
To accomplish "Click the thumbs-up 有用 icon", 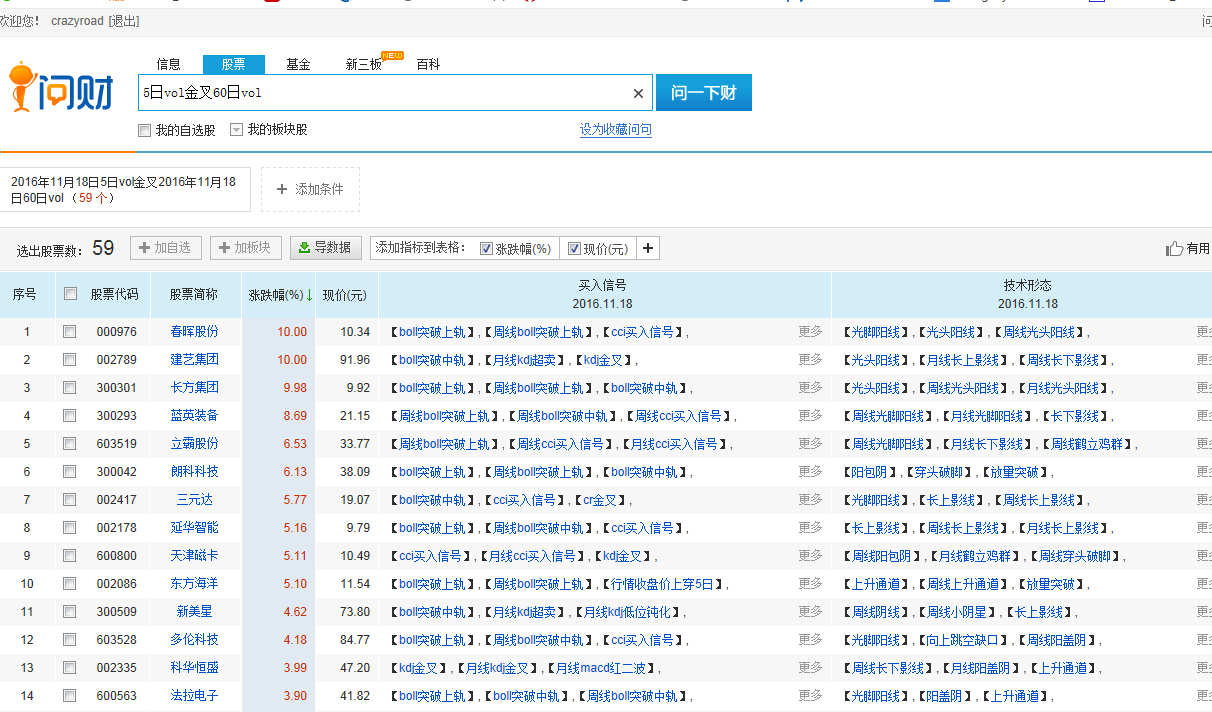I will 1174,248.
